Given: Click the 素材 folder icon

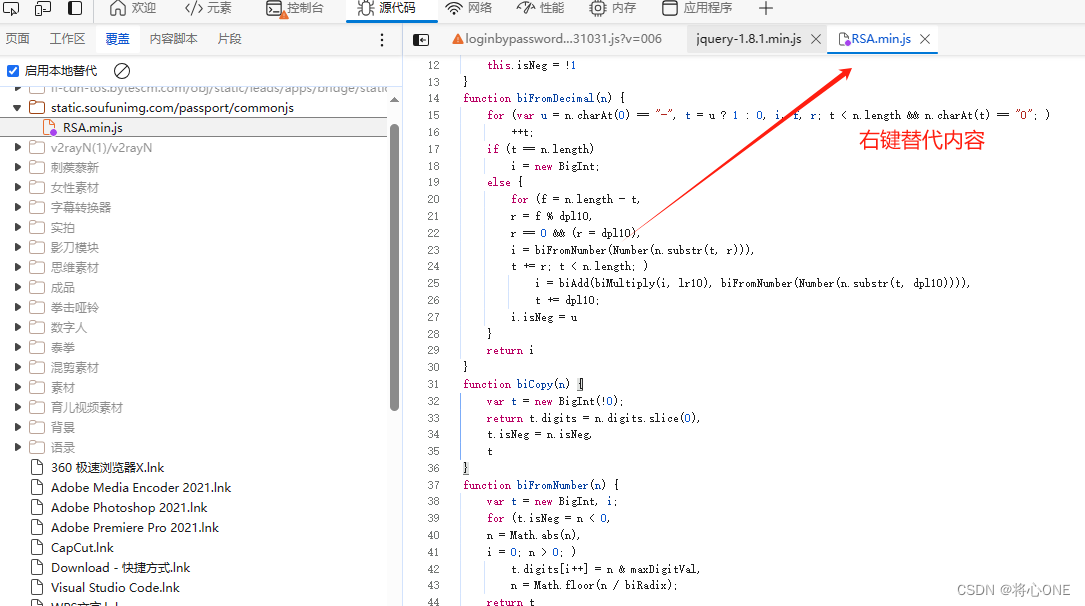Looking at the screenshot, I should pos(37,387).
